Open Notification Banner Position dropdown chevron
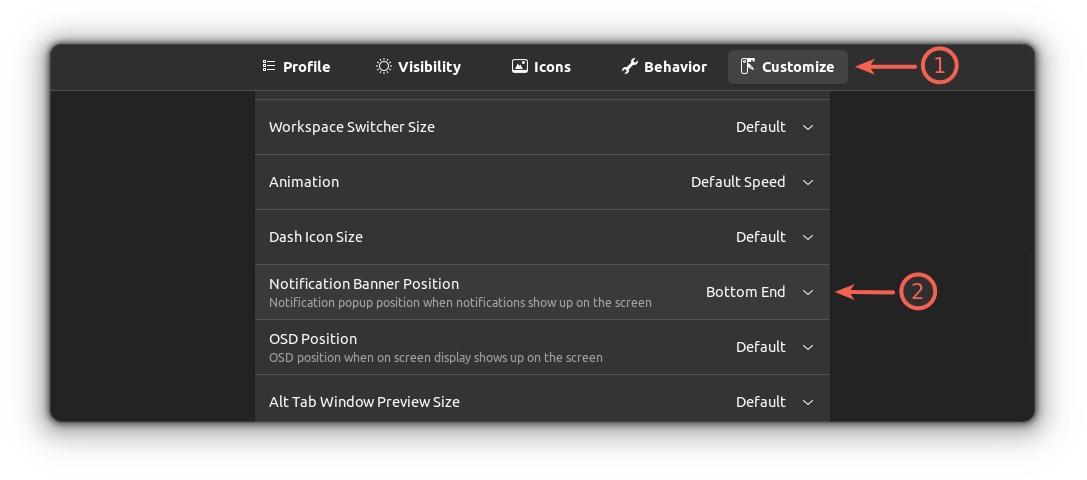Viewport: 1087px width, 480px height. click(808, 292)
